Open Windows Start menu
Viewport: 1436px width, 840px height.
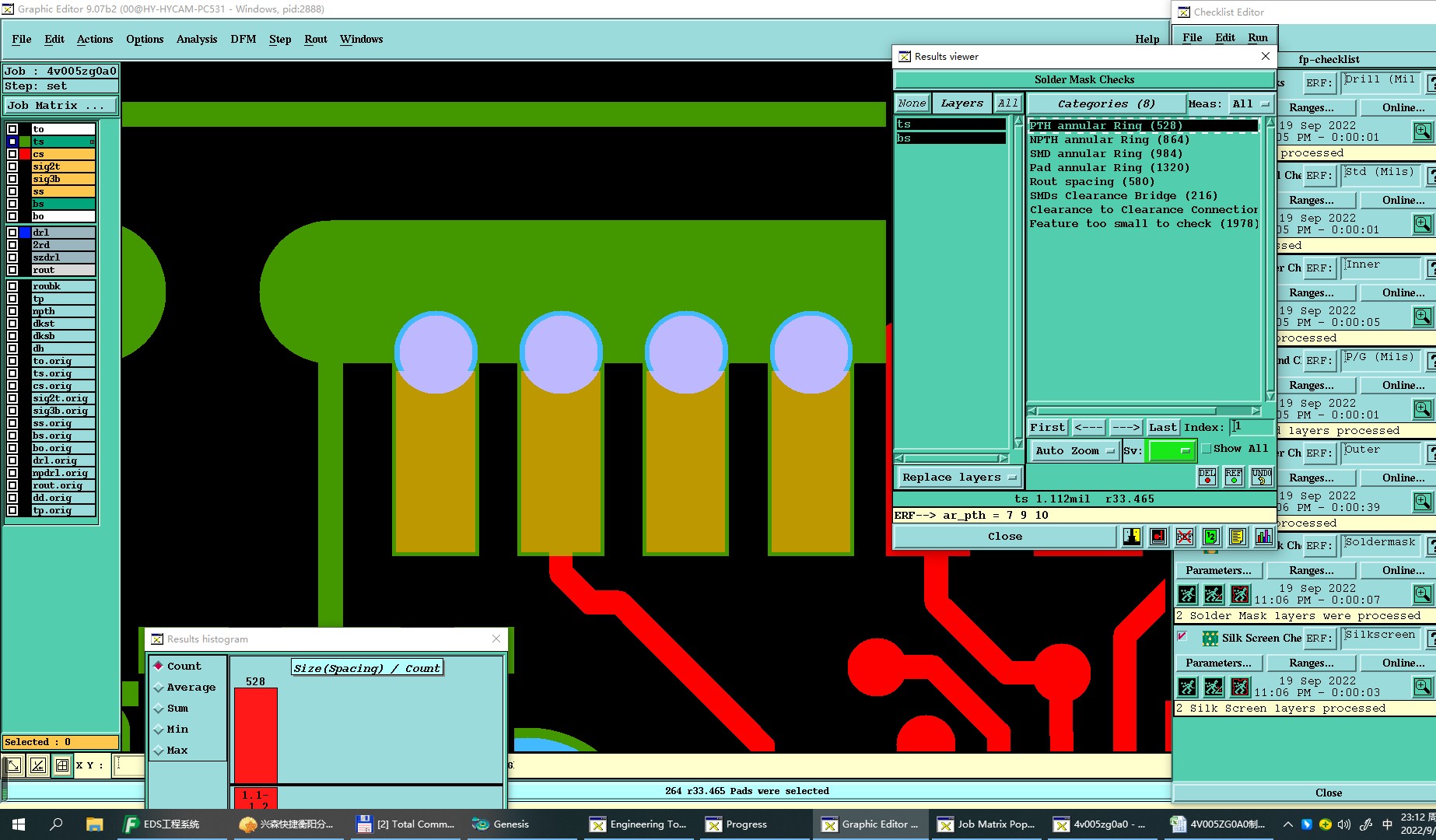pos(19,824)
